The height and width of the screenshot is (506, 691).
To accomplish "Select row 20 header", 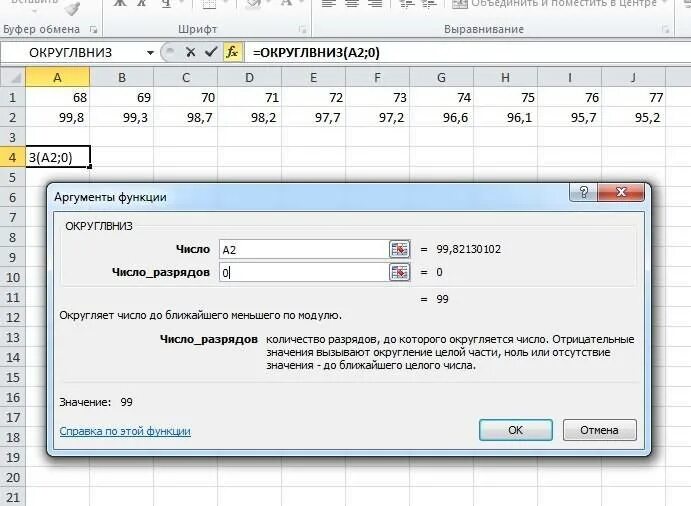I will [13, 478].
